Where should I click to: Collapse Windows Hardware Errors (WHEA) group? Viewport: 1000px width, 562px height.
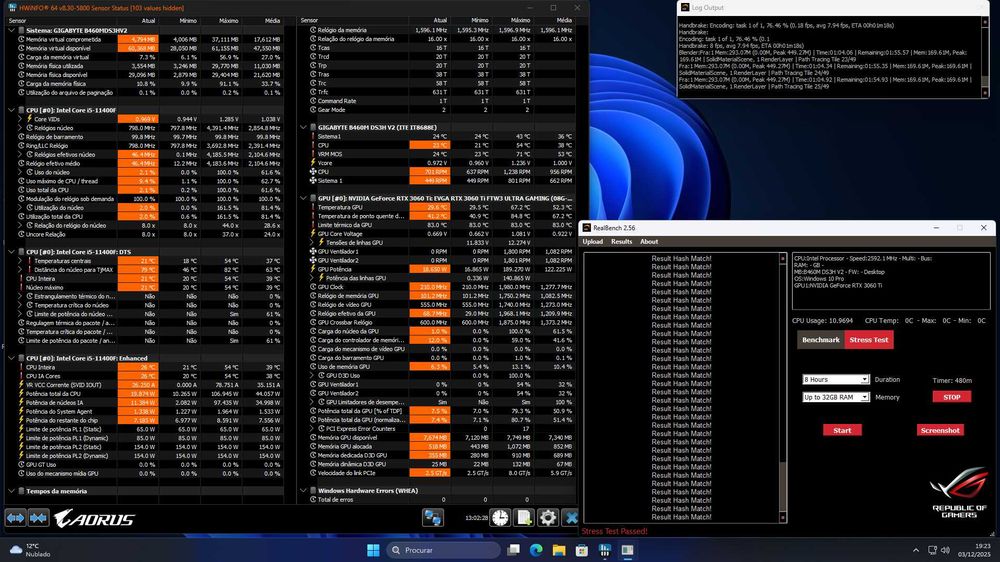304,491
